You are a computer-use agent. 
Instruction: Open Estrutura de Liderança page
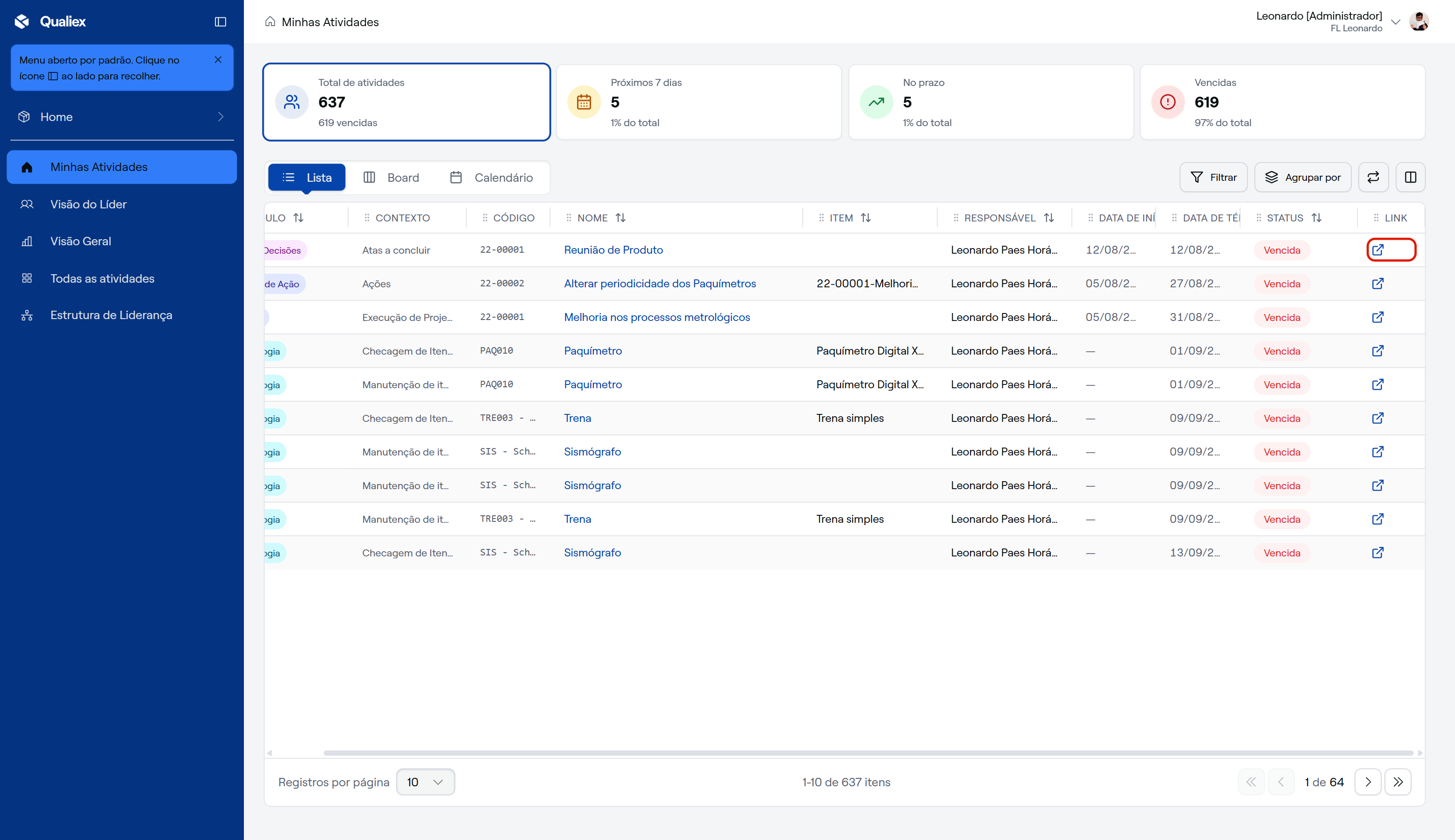point(122,315)
